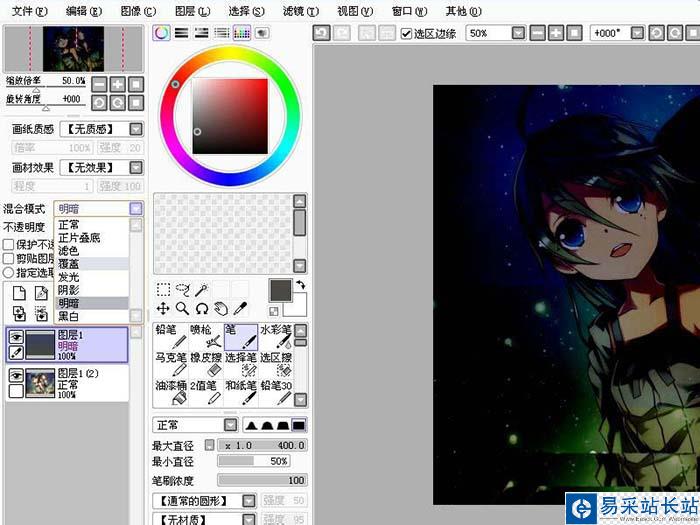700x525 pixels.
Task: Select the 指定选取来源 radio option
Action: coord(8,272)
